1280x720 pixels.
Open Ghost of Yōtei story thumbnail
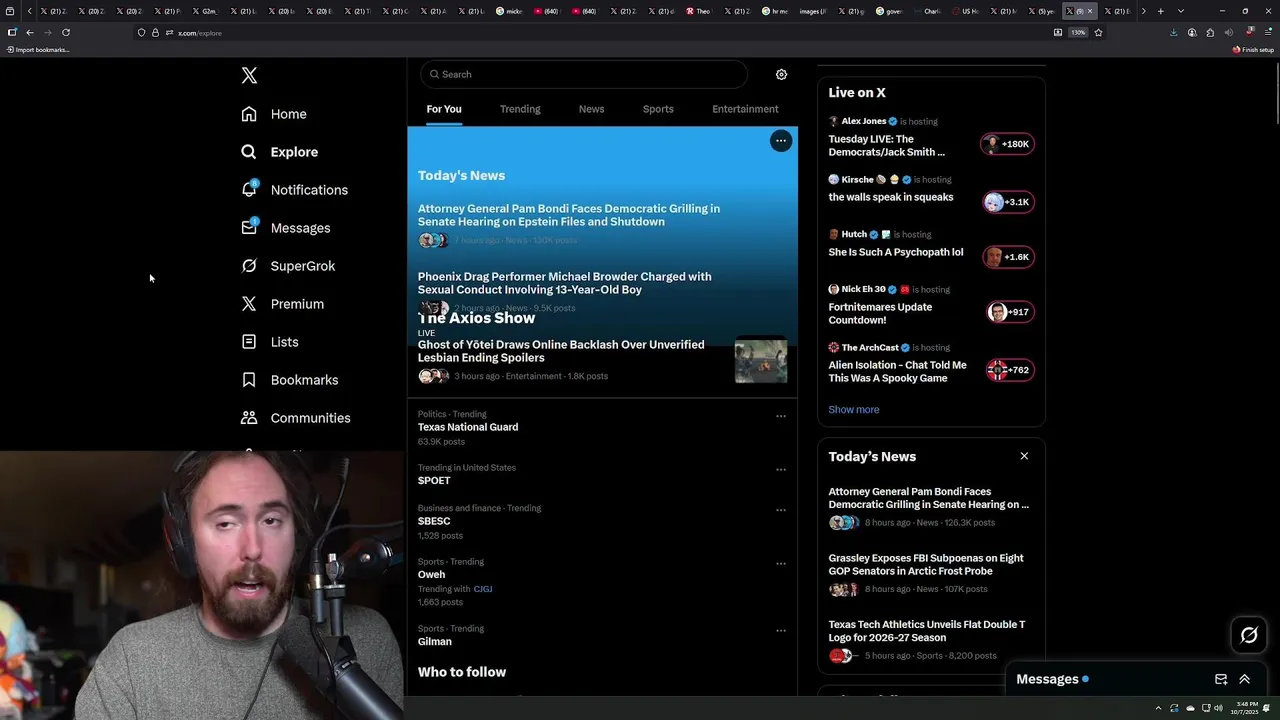pyautogui.click(x=761, y=360)
